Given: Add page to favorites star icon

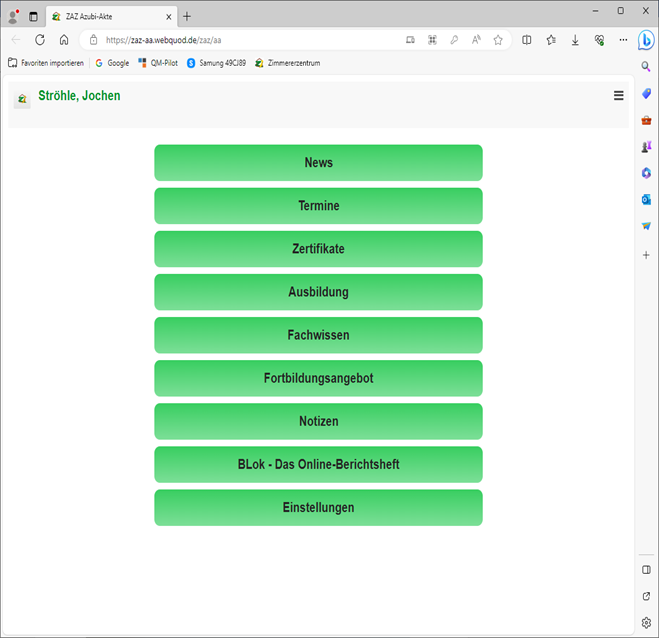Looking at the screenshot, I should pyautogui.click(x=498, y=40).
